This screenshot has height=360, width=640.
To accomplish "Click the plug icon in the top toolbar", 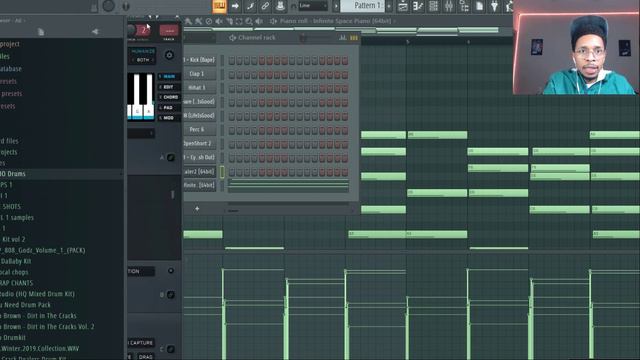I will coord(494,6).
